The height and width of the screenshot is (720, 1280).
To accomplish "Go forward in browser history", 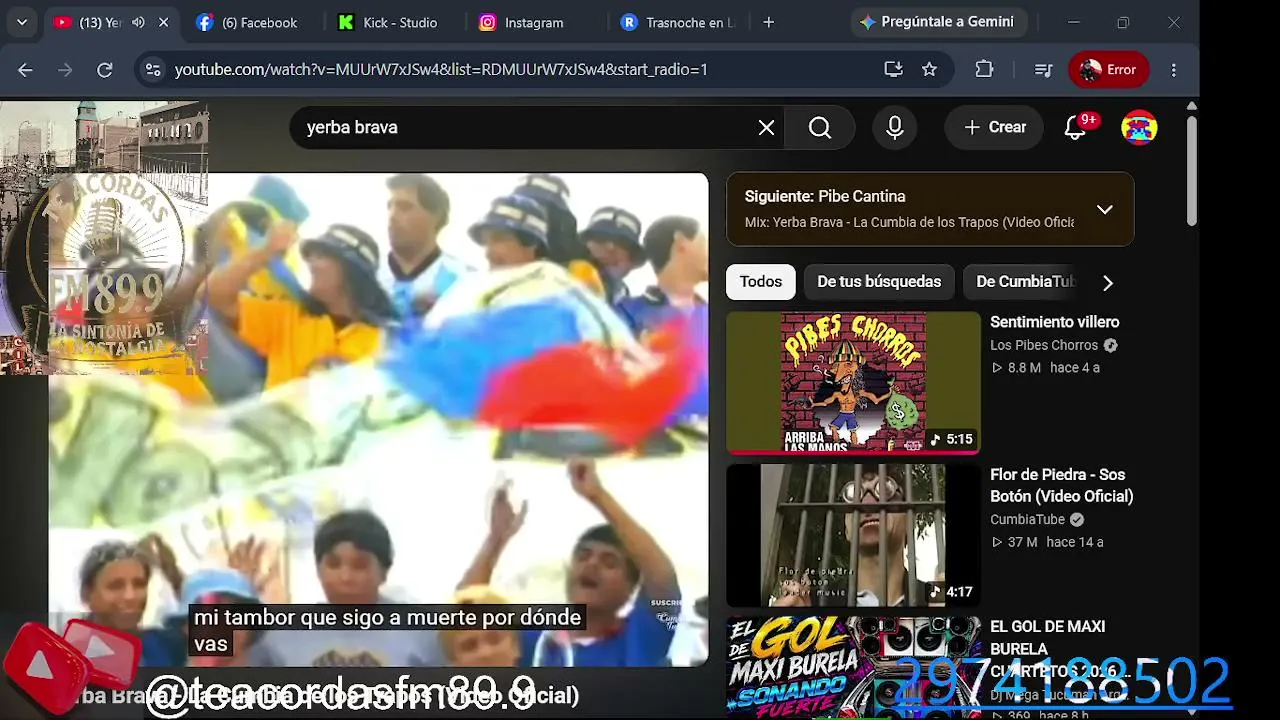I will click(x=65, y=69).
